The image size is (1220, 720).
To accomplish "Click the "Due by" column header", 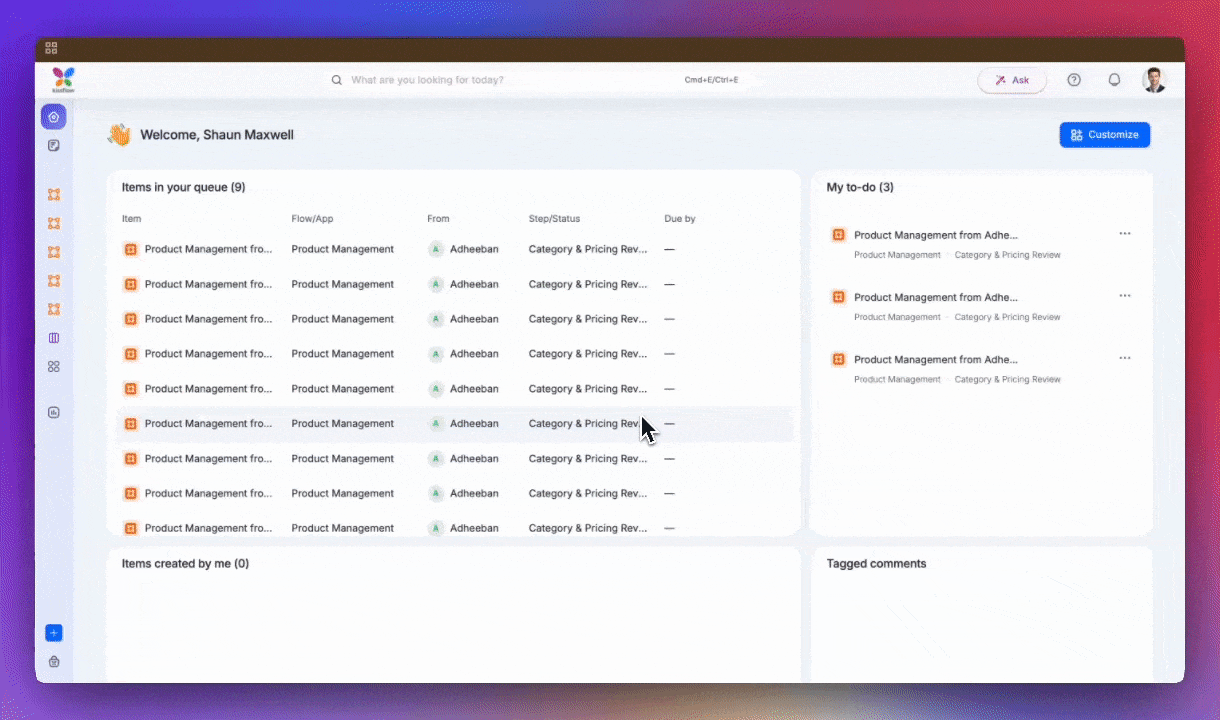I will [679, 218].
